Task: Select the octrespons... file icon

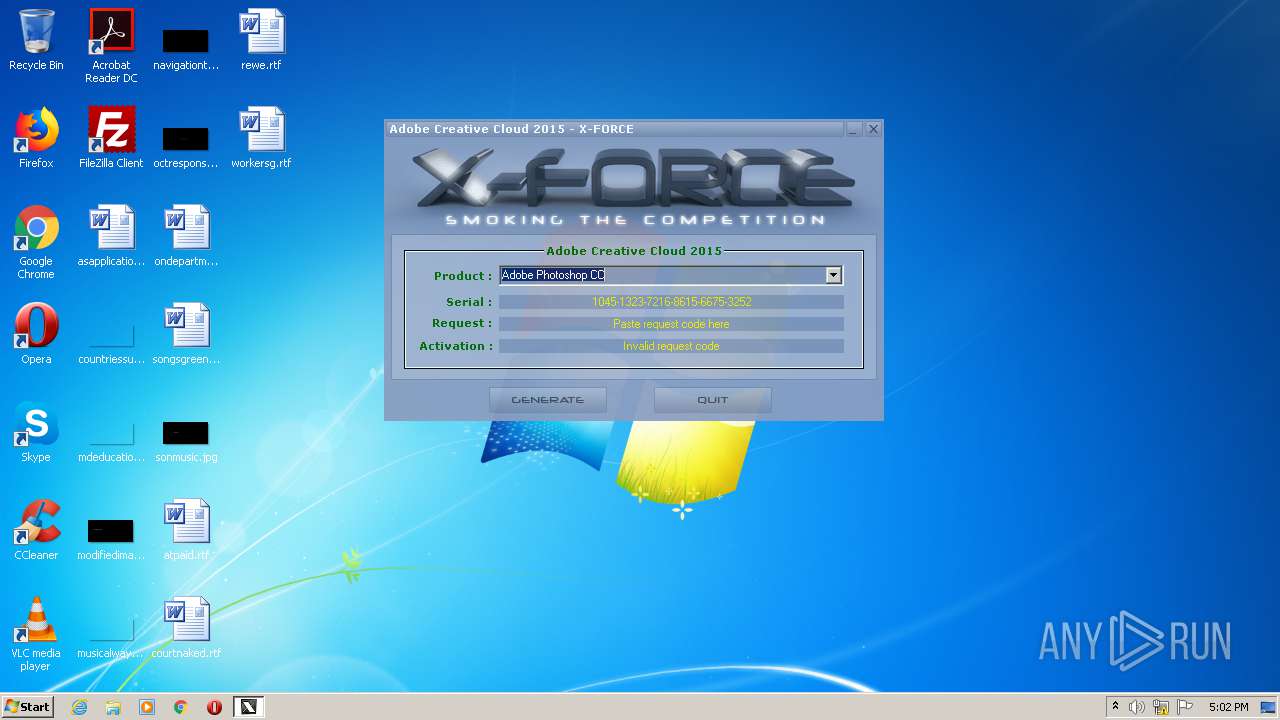Action: coord(186,147)
